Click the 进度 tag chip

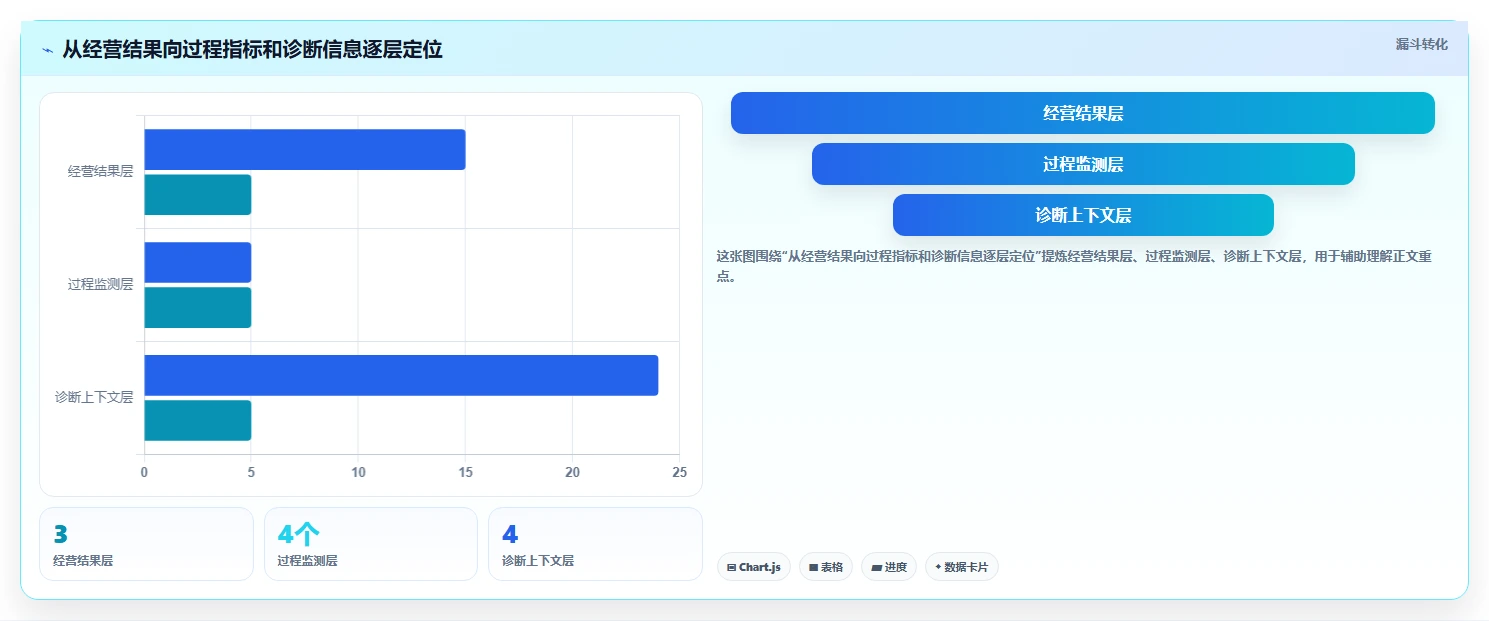pyautogui.click(x=888, y=567)
